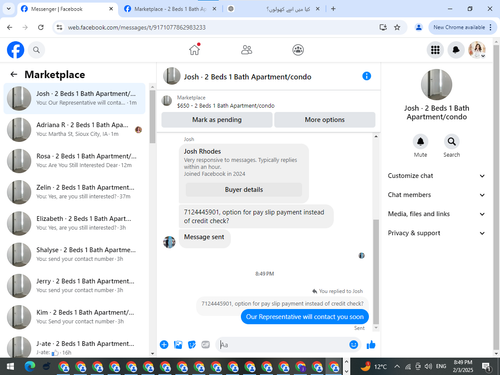Click the conversation list scrollbar
The width and height of the screenshot is (500, 375).
152,117
